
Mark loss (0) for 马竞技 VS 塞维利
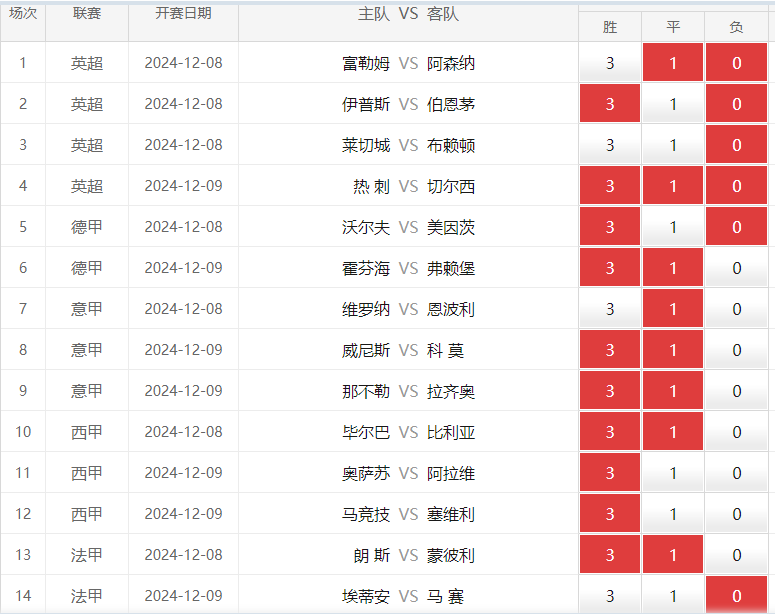point(736,514)
